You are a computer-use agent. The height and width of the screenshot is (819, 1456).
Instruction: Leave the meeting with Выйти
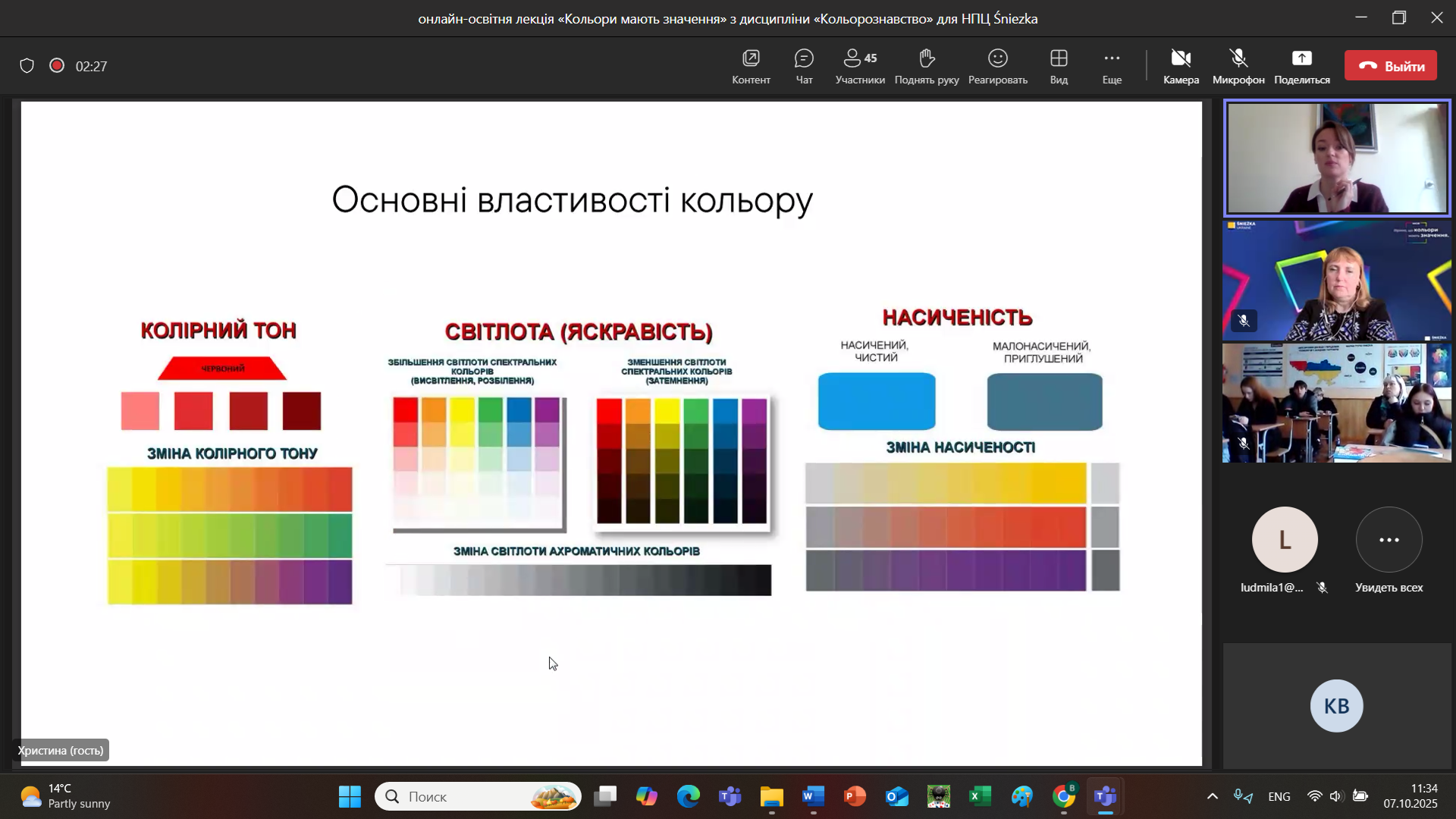(x=1391, y=66)
